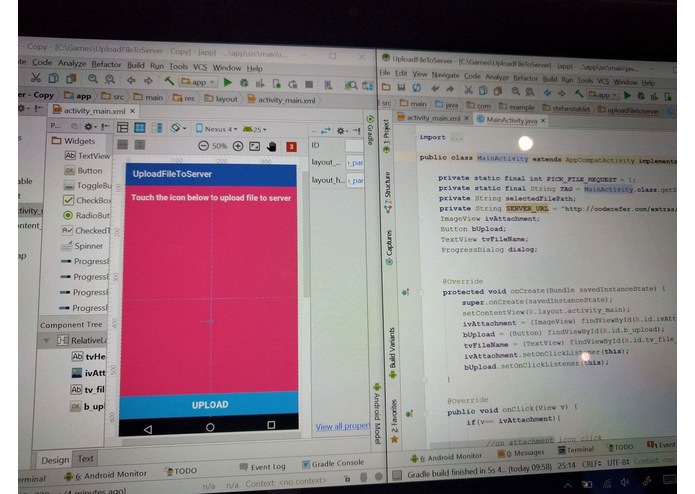Open the Gradle Console tool window button
This screenshot has height=494, width=695.
pos(333,463)
